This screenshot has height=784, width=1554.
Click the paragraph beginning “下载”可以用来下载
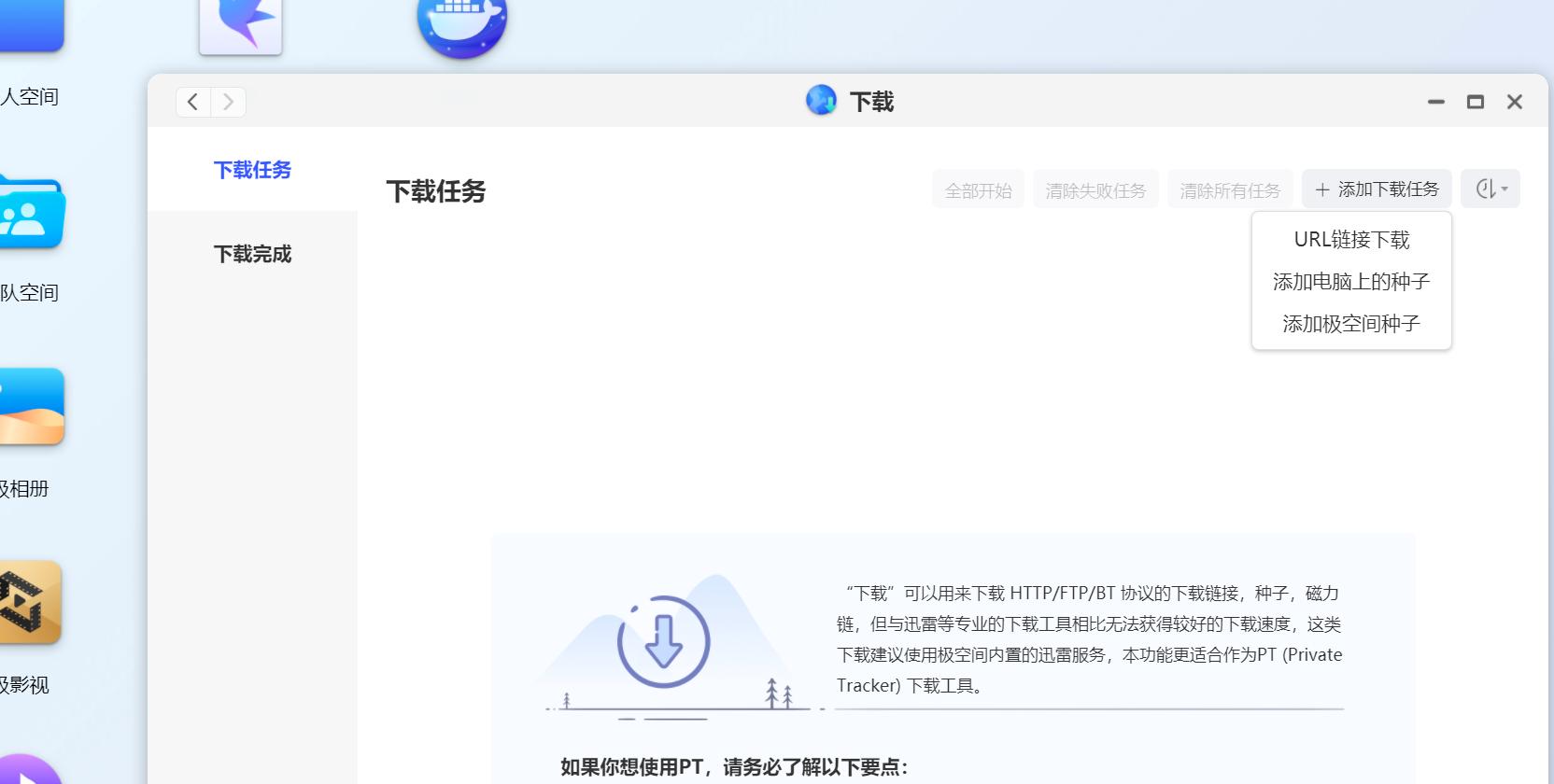[x=1089, y=639]
